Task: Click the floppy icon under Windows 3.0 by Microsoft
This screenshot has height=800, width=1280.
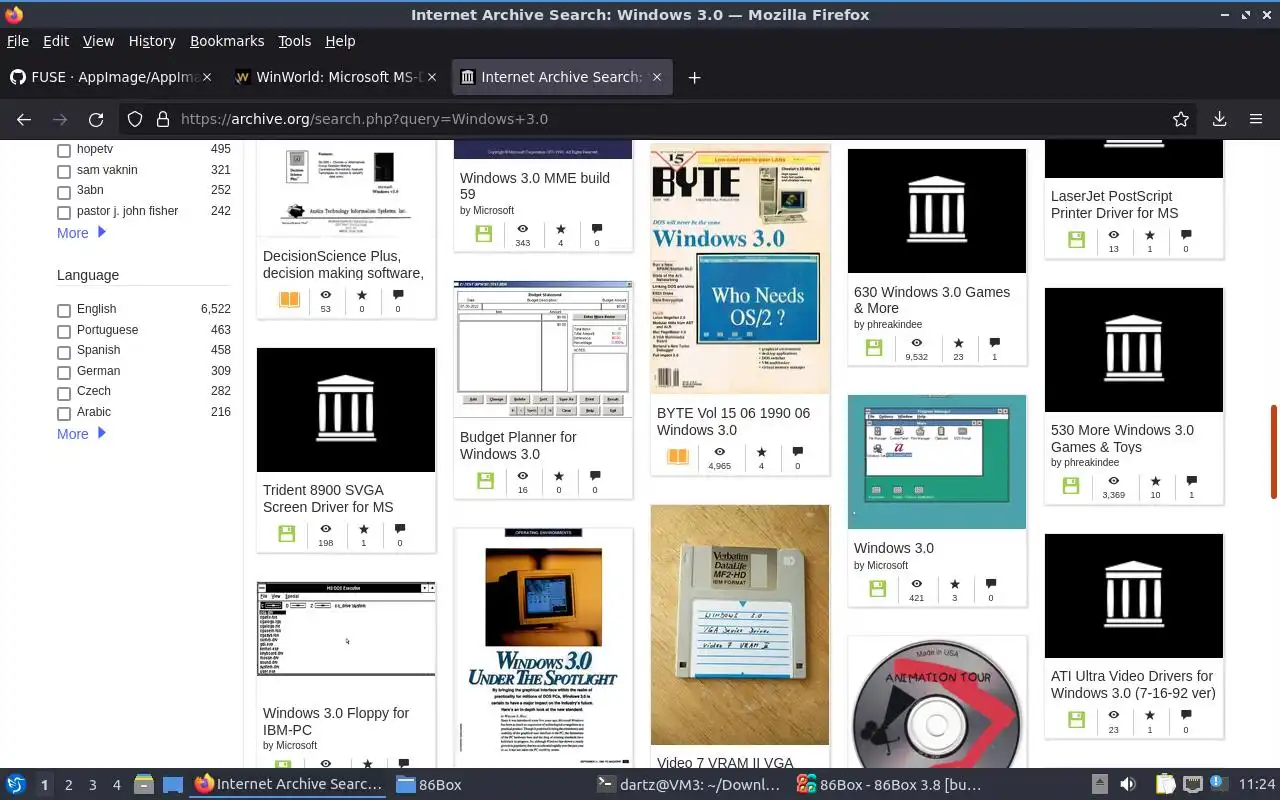Action: (x=877, y=589)
